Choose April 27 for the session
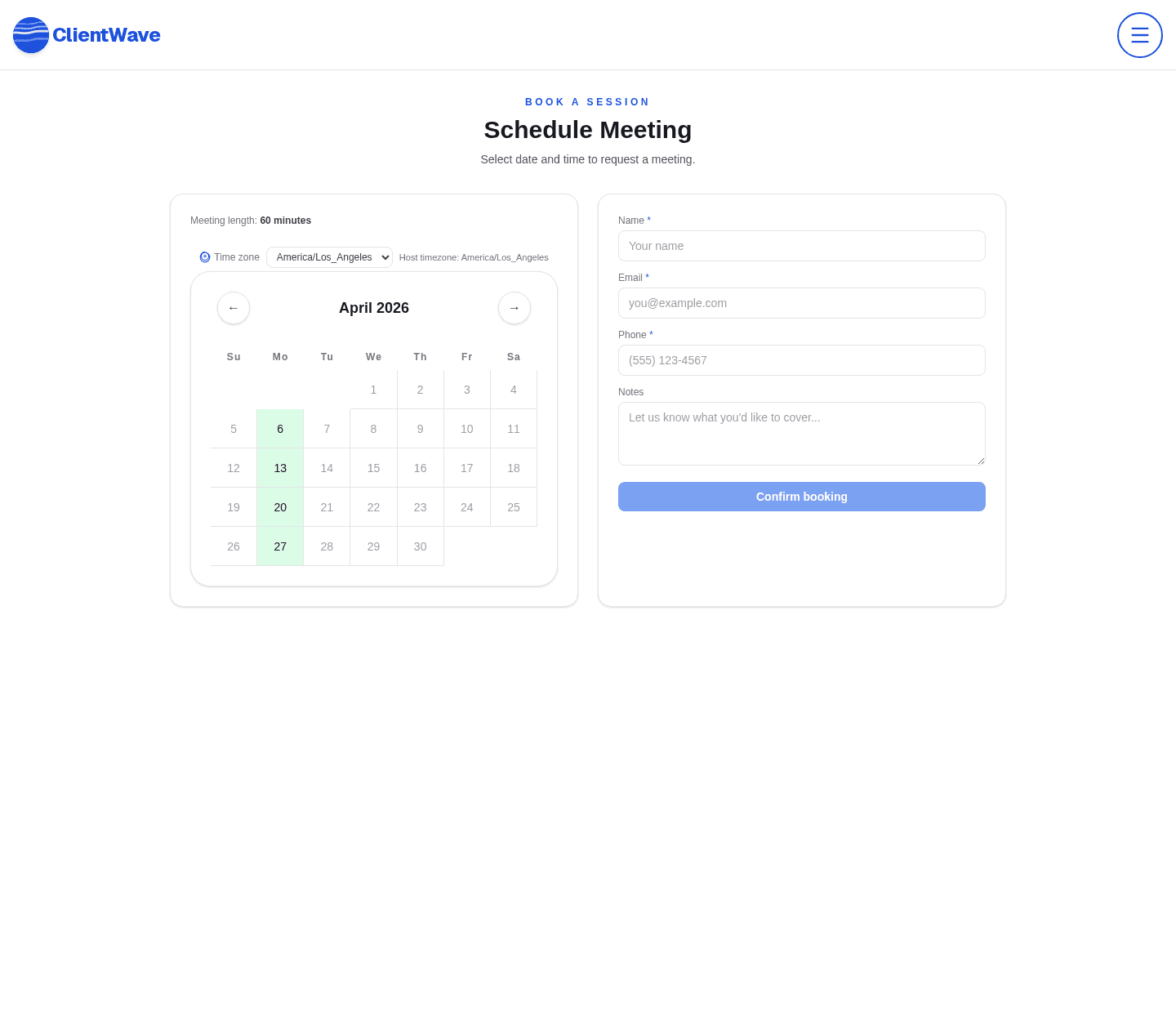 [280, 546]
